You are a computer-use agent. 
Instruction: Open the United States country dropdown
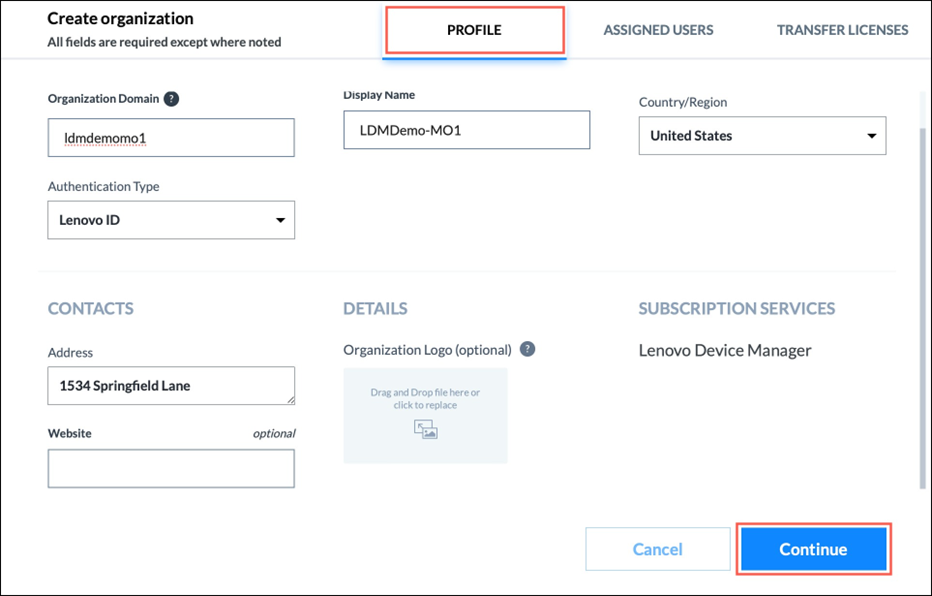(x=762, y=135)
